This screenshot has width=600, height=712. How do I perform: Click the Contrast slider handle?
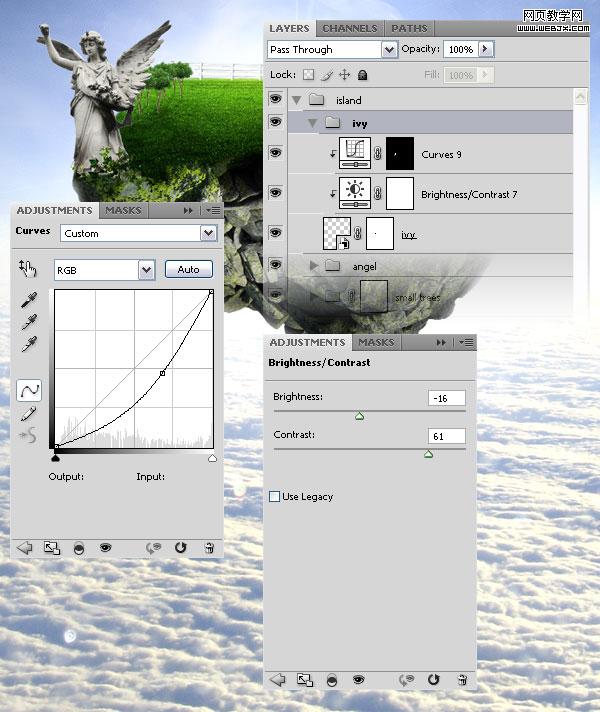[428, 454]
